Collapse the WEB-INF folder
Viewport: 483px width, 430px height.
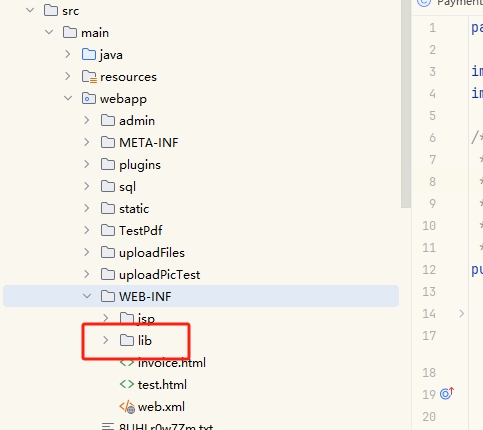point(87,296)
